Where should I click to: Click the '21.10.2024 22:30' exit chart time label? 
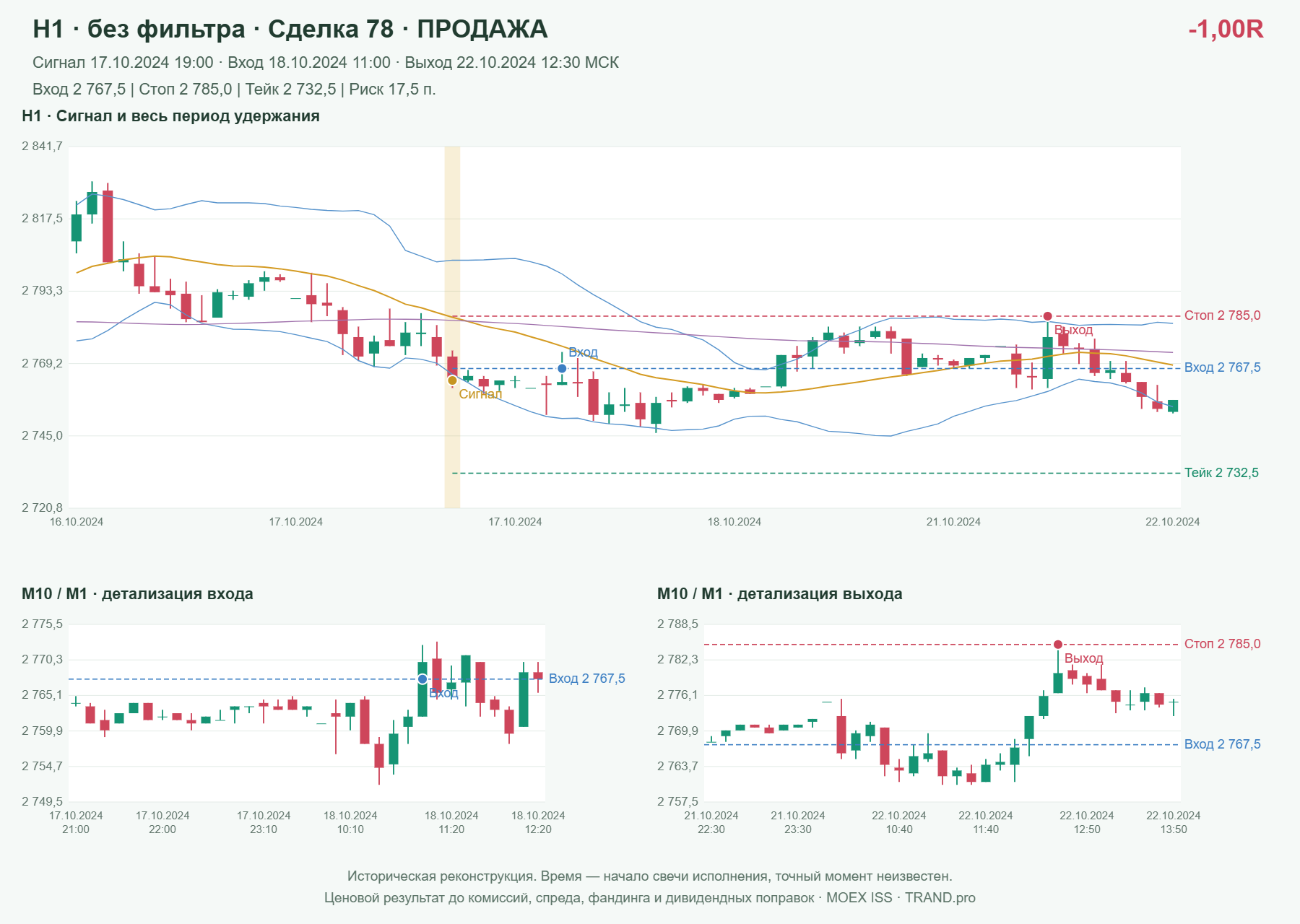[711, 822]
